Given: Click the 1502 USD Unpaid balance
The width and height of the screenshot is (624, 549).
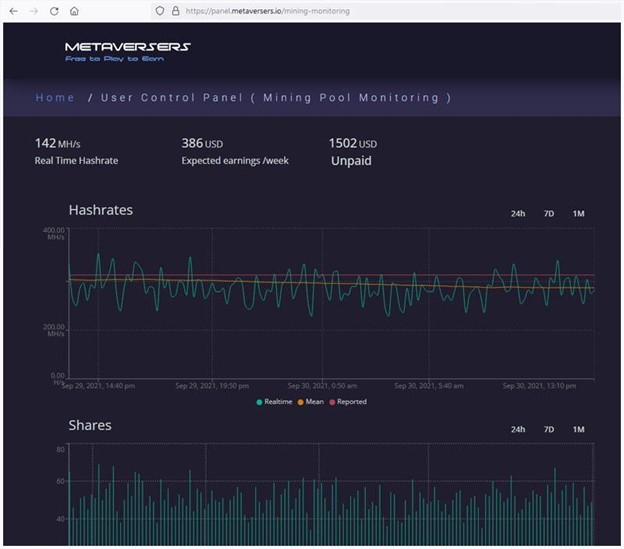Looking at the screenshot, I should [352, 151].
